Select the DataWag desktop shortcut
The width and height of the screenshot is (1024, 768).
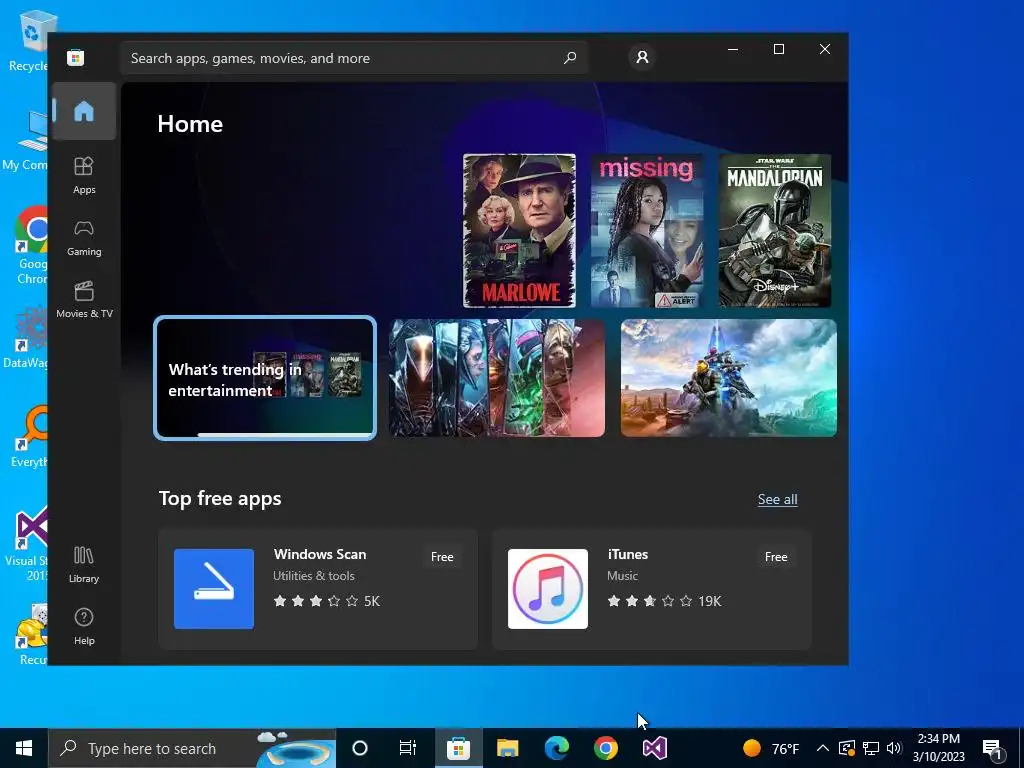coord(26,338)
